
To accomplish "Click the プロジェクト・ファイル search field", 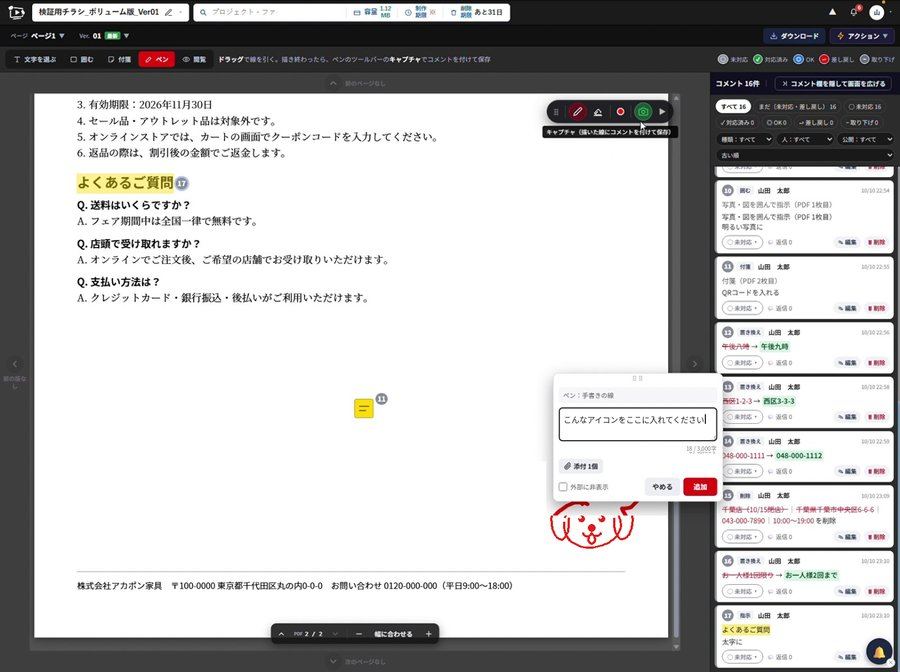I will pyautogui.click(x=270, y=12).
